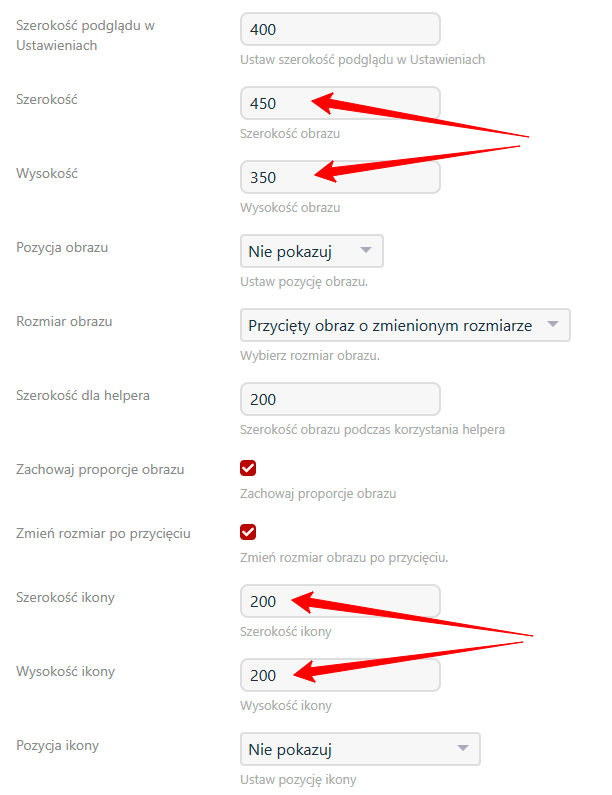The image size is (612, 795).
Task: Click the Szerokość ikony label
Action: (65, 597)
